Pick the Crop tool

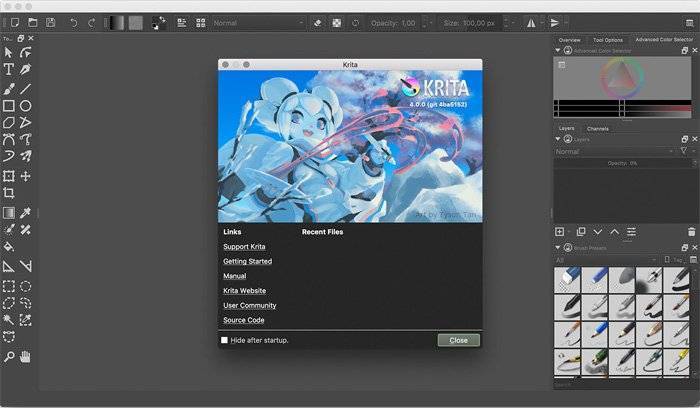click(8, 193)
